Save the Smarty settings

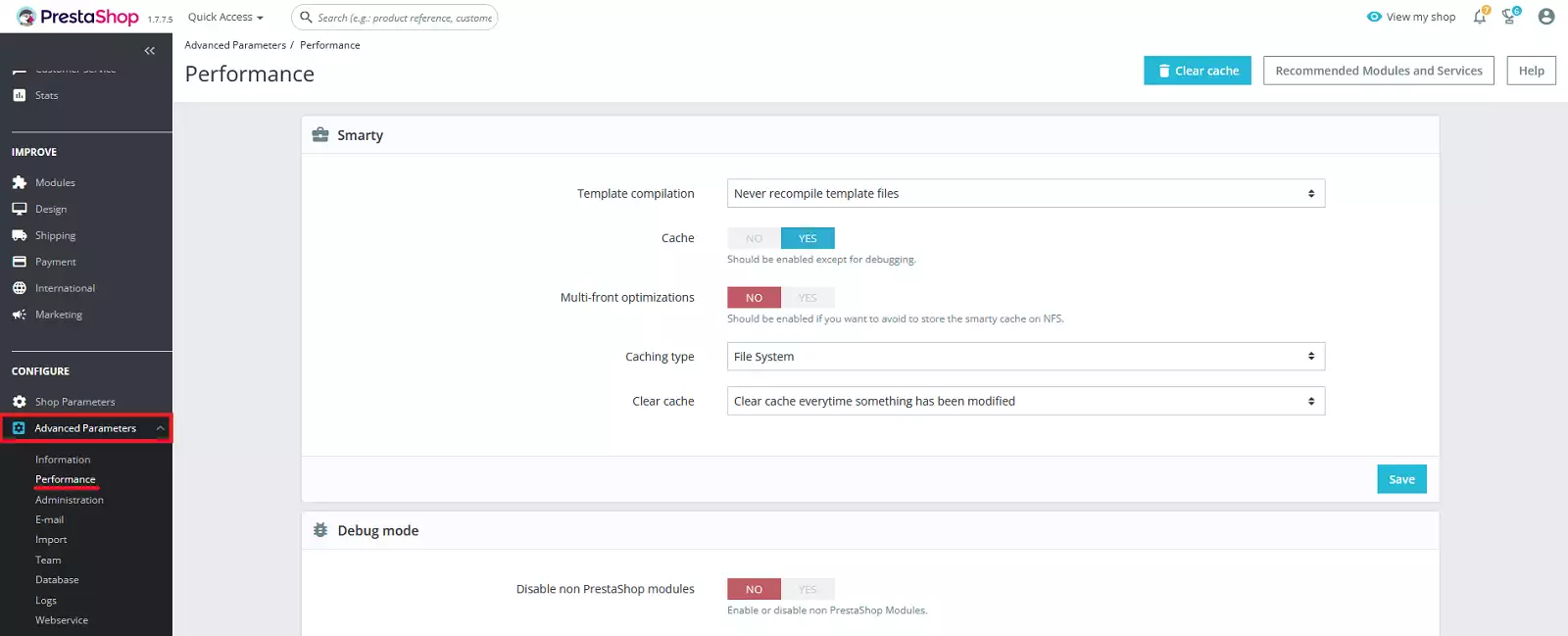tap(1401, 479)
